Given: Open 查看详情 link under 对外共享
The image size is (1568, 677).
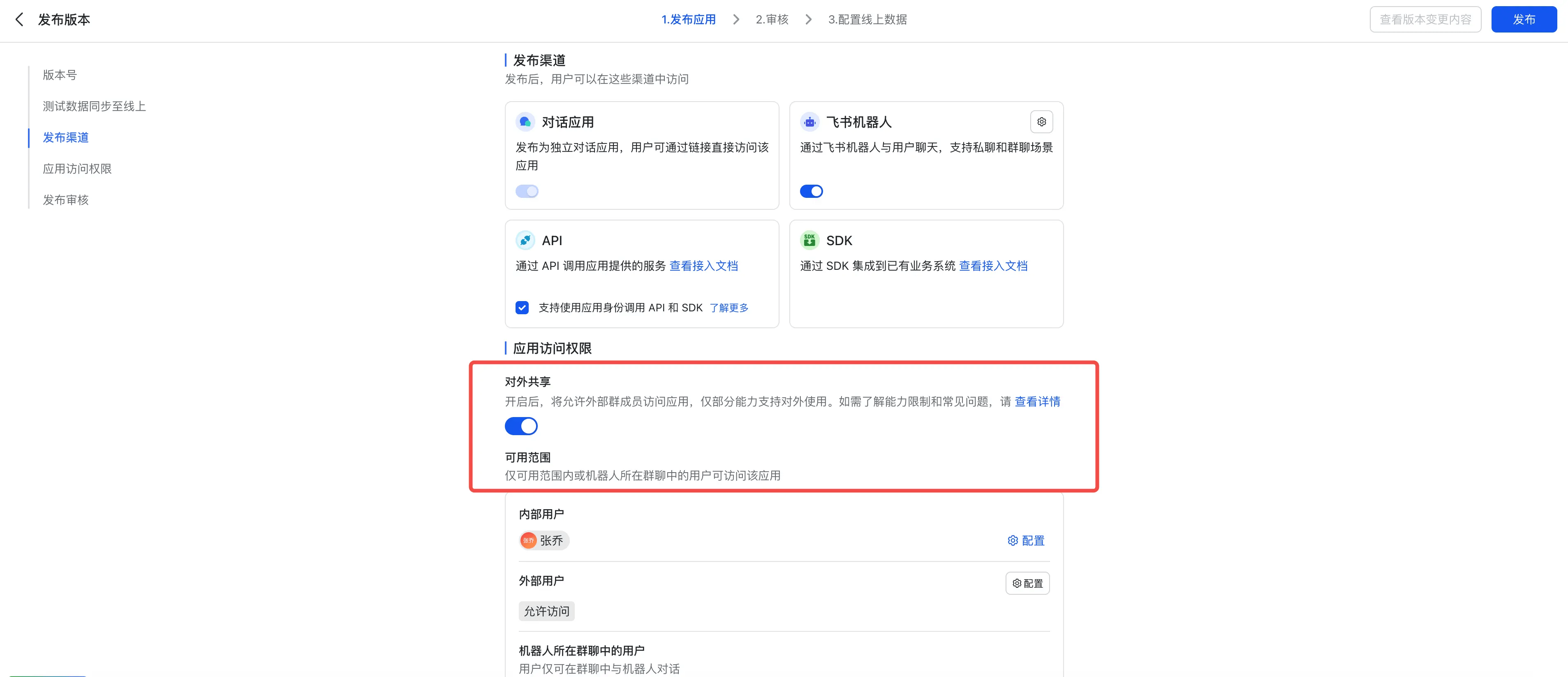Looking at the screenshot, I should [1037, 401].
